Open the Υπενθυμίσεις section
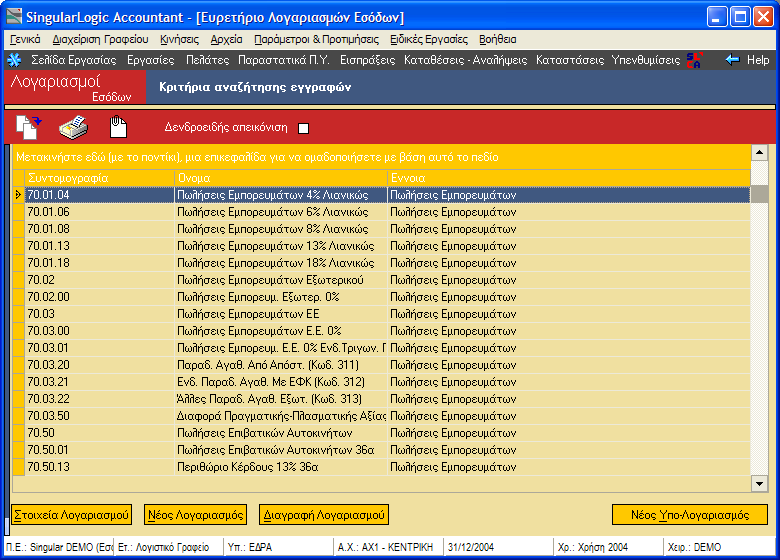780x560 pixels. (646, 60)
